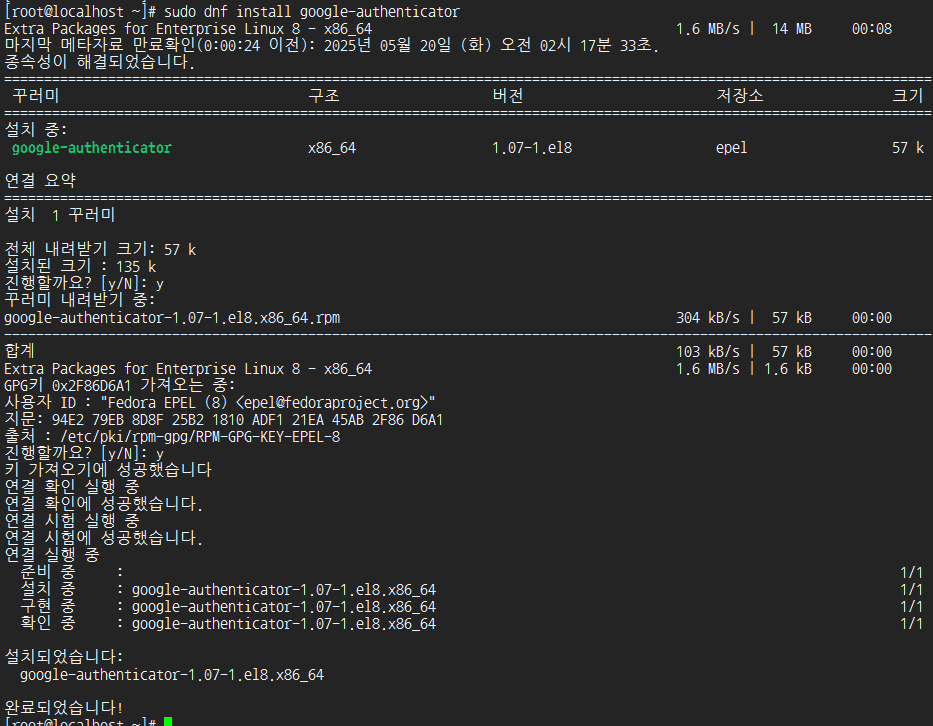The image size is (933, 726).
Task: Select the '연결 실행 중' line
Action: pos(52,555)
